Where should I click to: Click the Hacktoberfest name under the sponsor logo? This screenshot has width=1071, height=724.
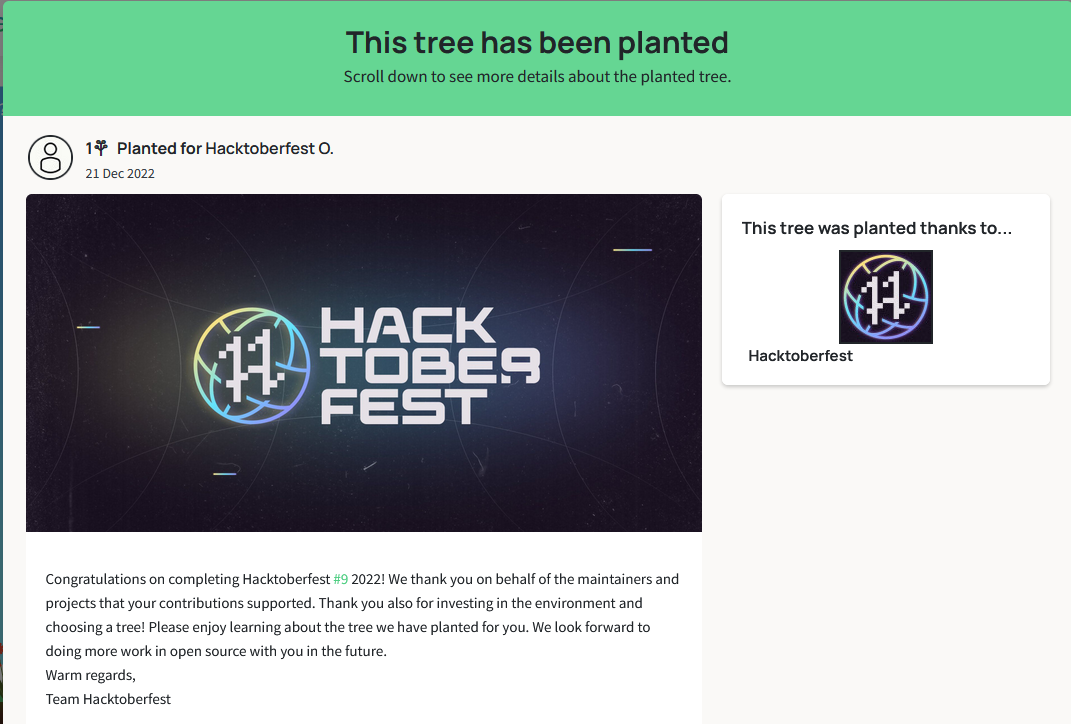pyautogui.click(x=800, y=356)
